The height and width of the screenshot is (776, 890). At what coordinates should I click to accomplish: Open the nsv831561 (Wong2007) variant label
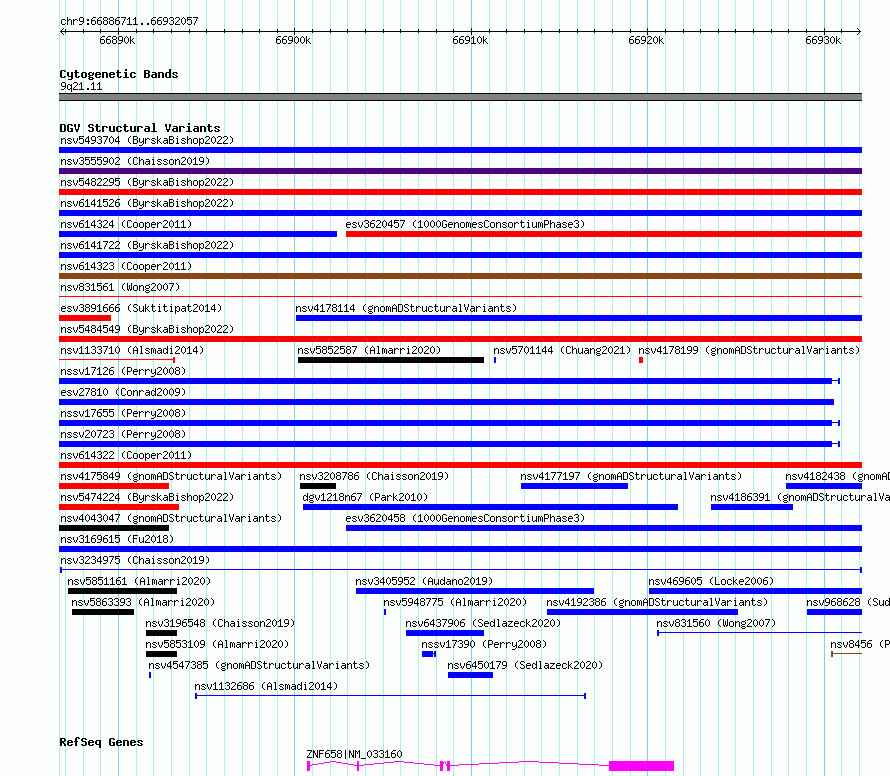click(120, 287)
